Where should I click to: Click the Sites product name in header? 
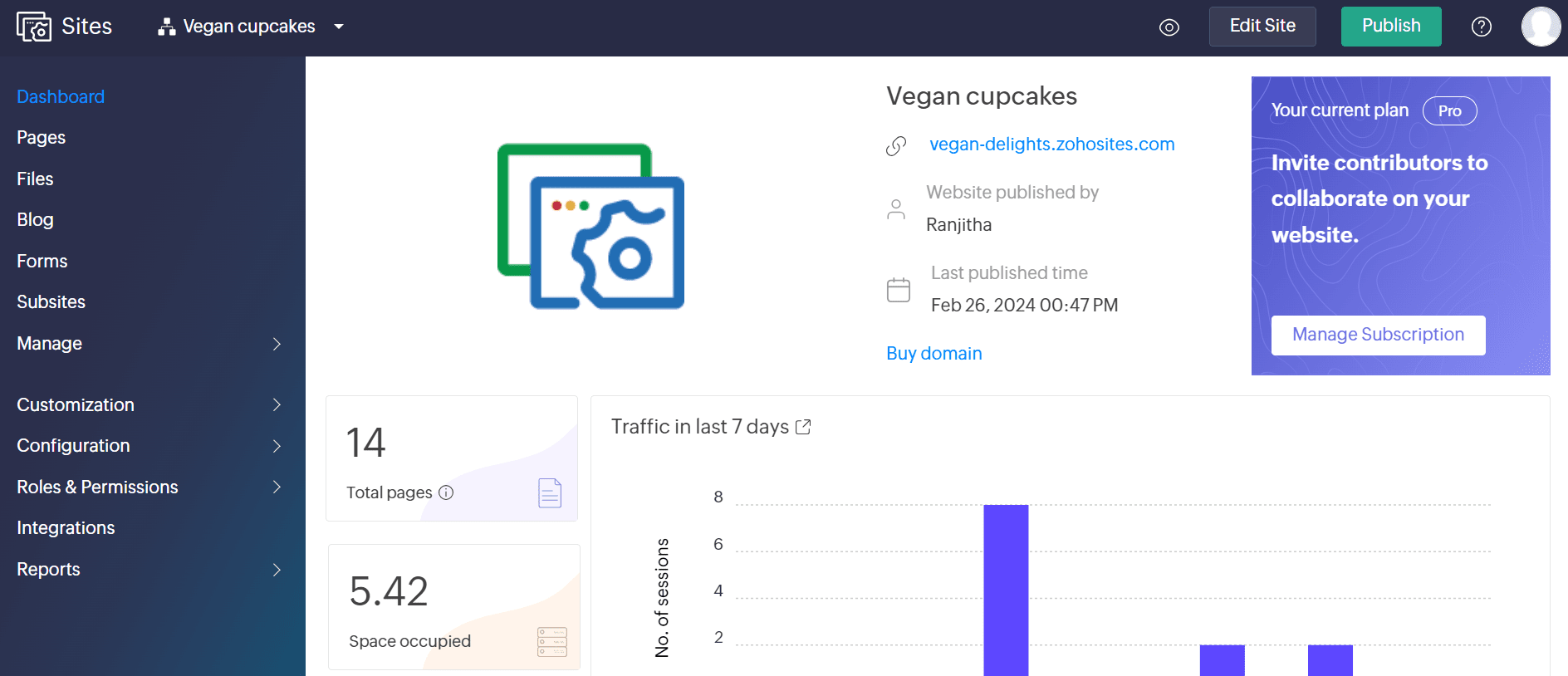[86, 27]
